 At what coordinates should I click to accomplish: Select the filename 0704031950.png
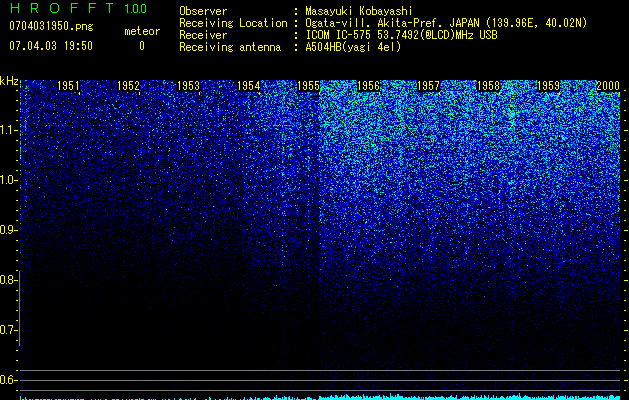[x=51, y=26]
